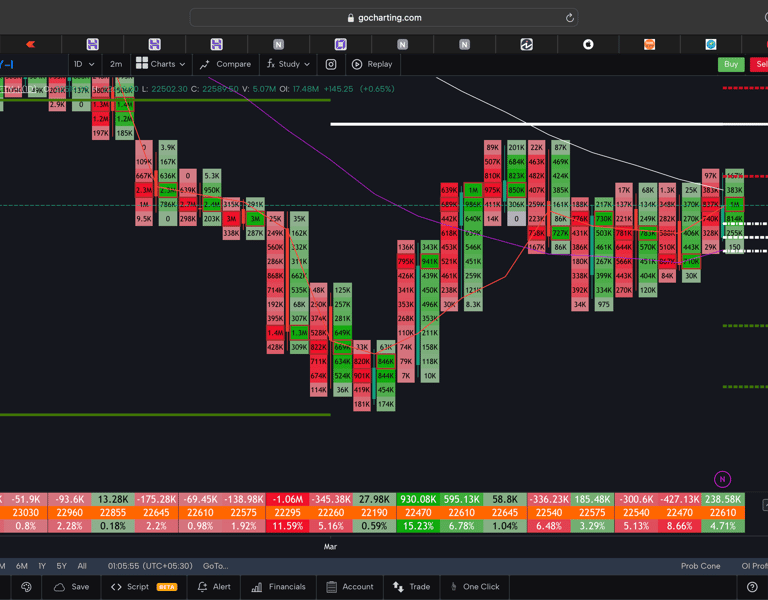Take a chart snapshot with camera icon
This screenshot has height=600, width=768.
(x=331, y=64)
